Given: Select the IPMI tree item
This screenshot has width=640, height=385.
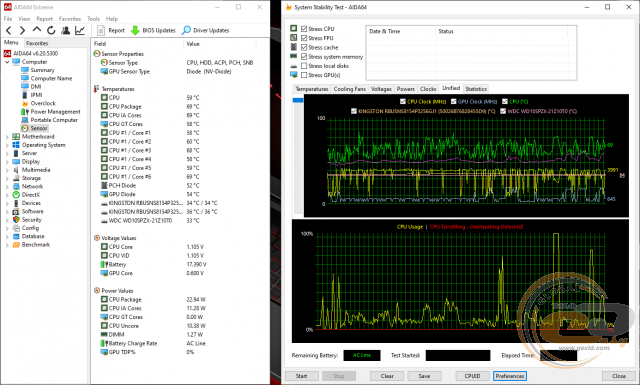Looking at the screenshot, I should pyautogui.click(x=37, y=95).
